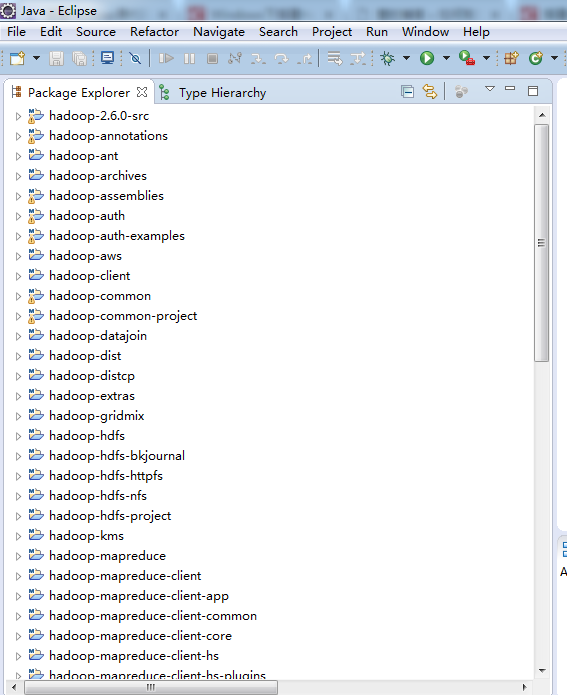567x695 pixels.
Task: Click the horizontal scrollbar thumb
Action: click(151, 687)
